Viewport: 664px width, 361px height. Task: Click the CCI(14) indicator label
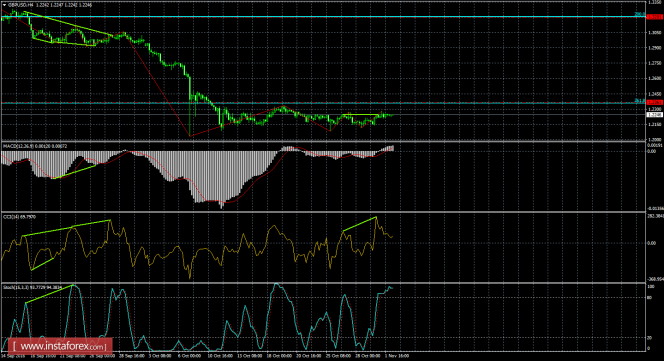[11, 217]
